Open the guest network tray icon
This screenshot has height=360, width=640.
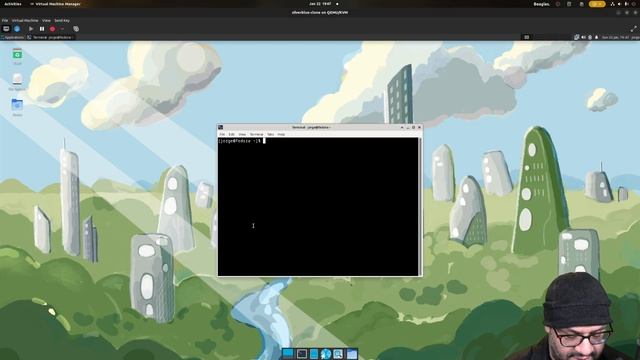coord(577,37)
